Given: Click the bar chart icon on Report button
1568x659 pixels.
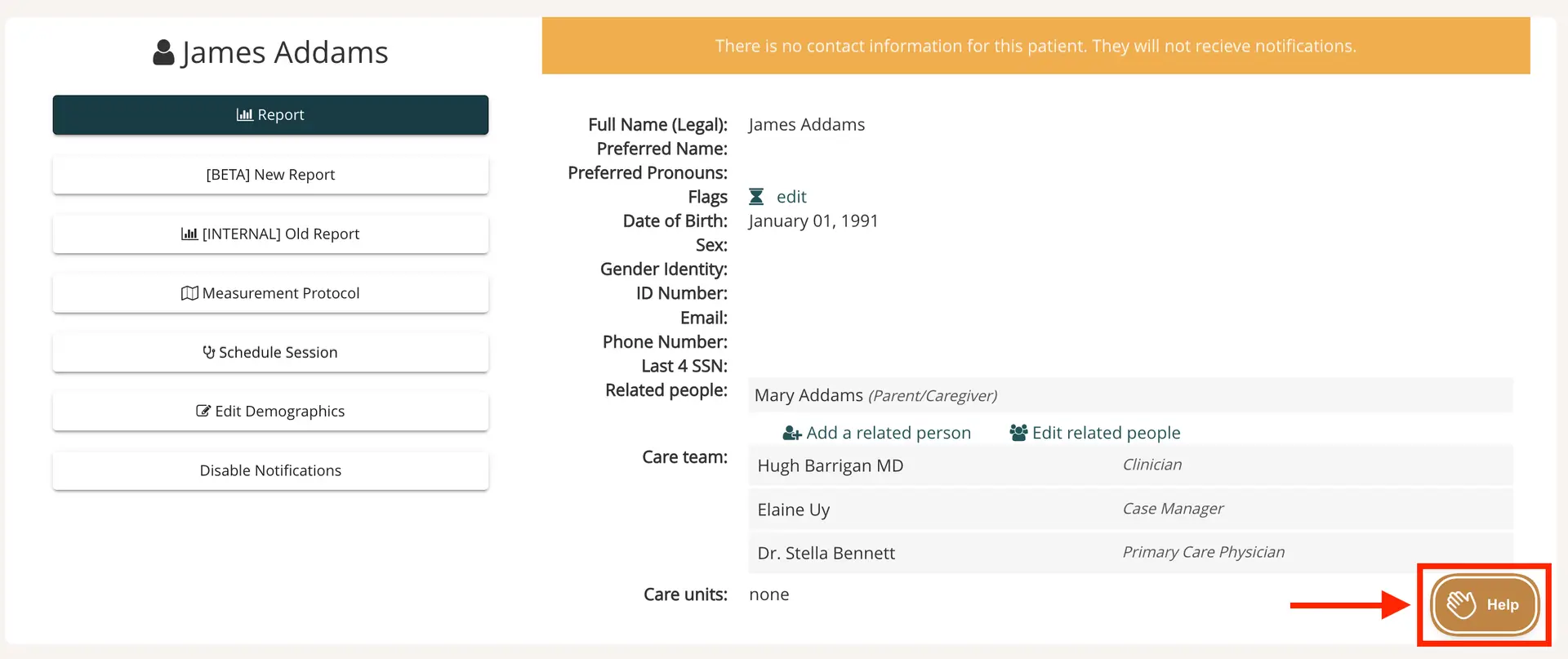Looking at the screenshot, I should click(247, 114).
